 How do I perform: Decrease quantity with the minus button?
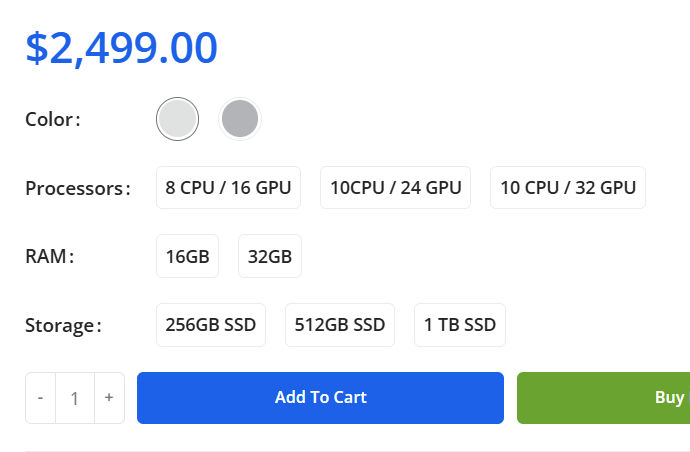pyautogui.click(x=41, y=398)
